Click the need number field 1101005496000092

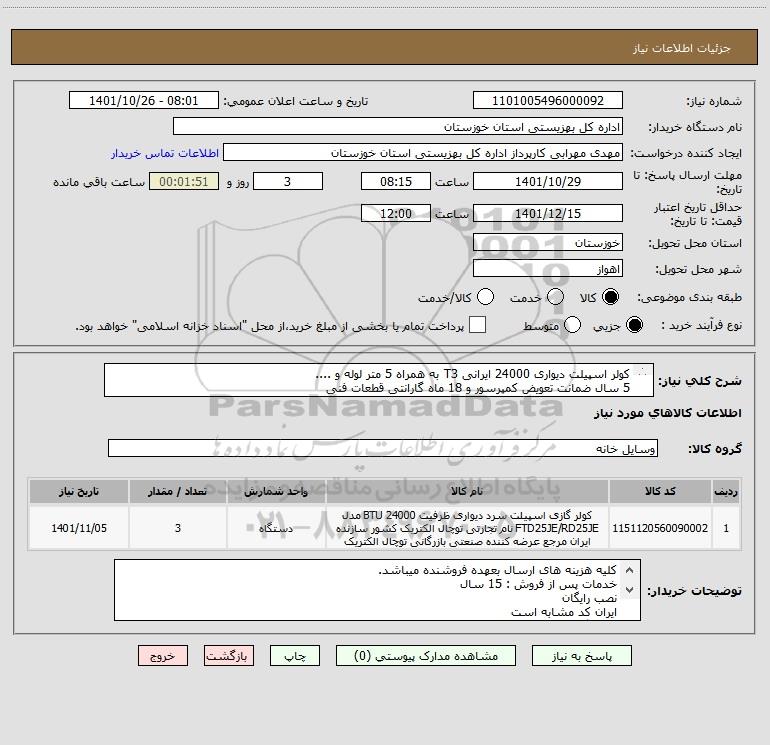click(x=548, y=101)
